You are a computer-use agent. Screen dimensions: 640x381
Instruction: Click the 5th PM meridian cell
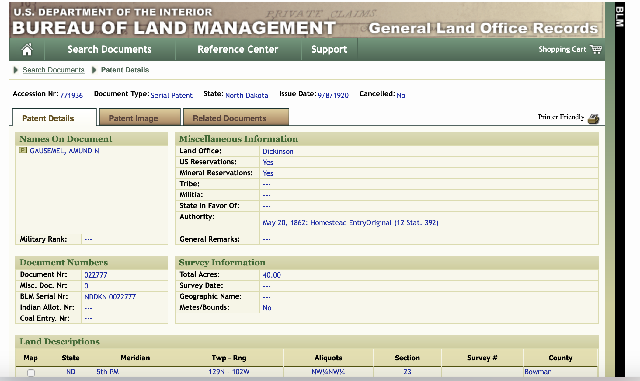(x=108, y=372)
